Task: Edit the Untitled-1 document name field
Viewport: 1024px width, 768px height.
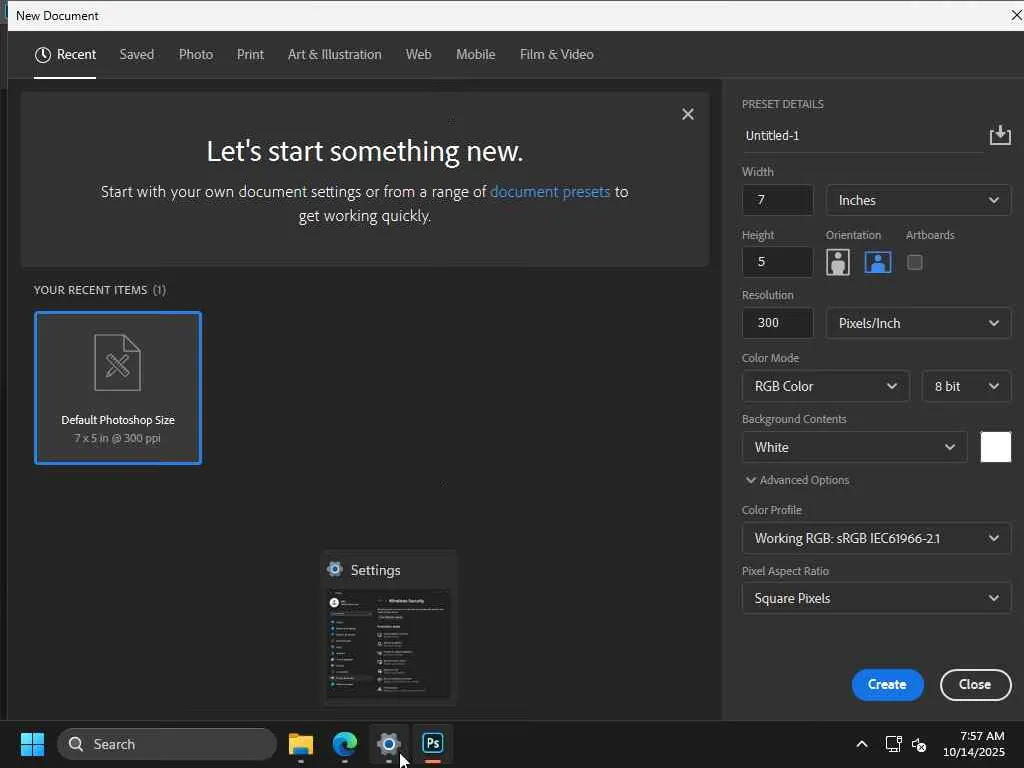Action: [x=862, y=136]
